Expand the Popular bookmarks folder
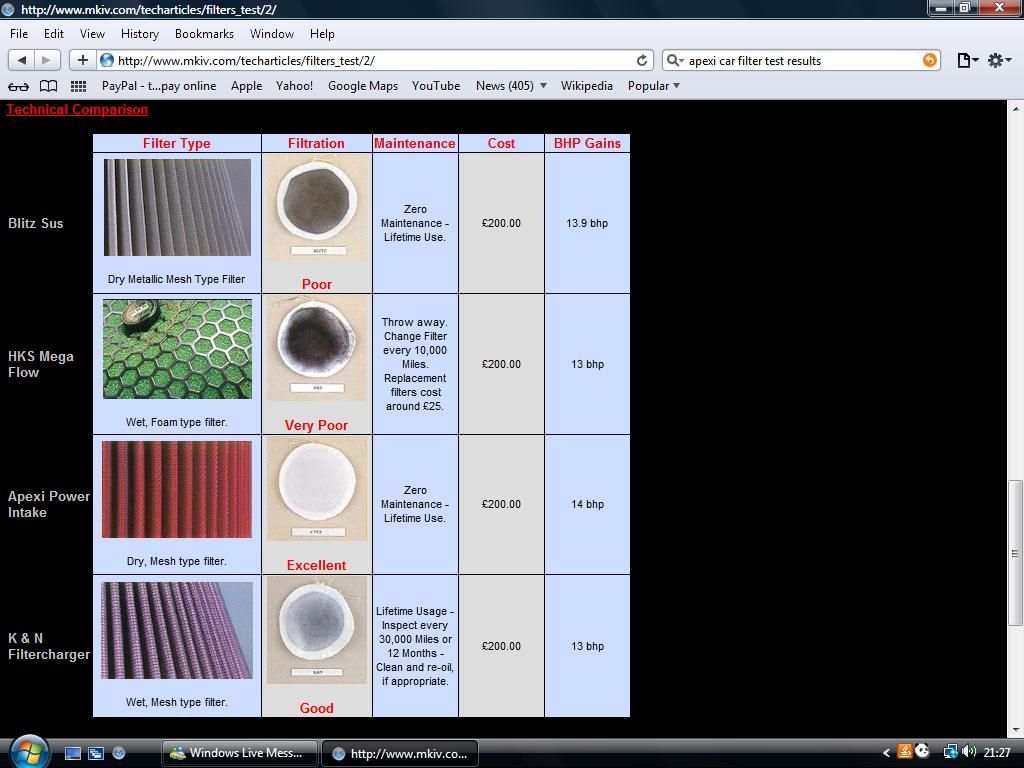1024x768 pixels. point(654,86)
